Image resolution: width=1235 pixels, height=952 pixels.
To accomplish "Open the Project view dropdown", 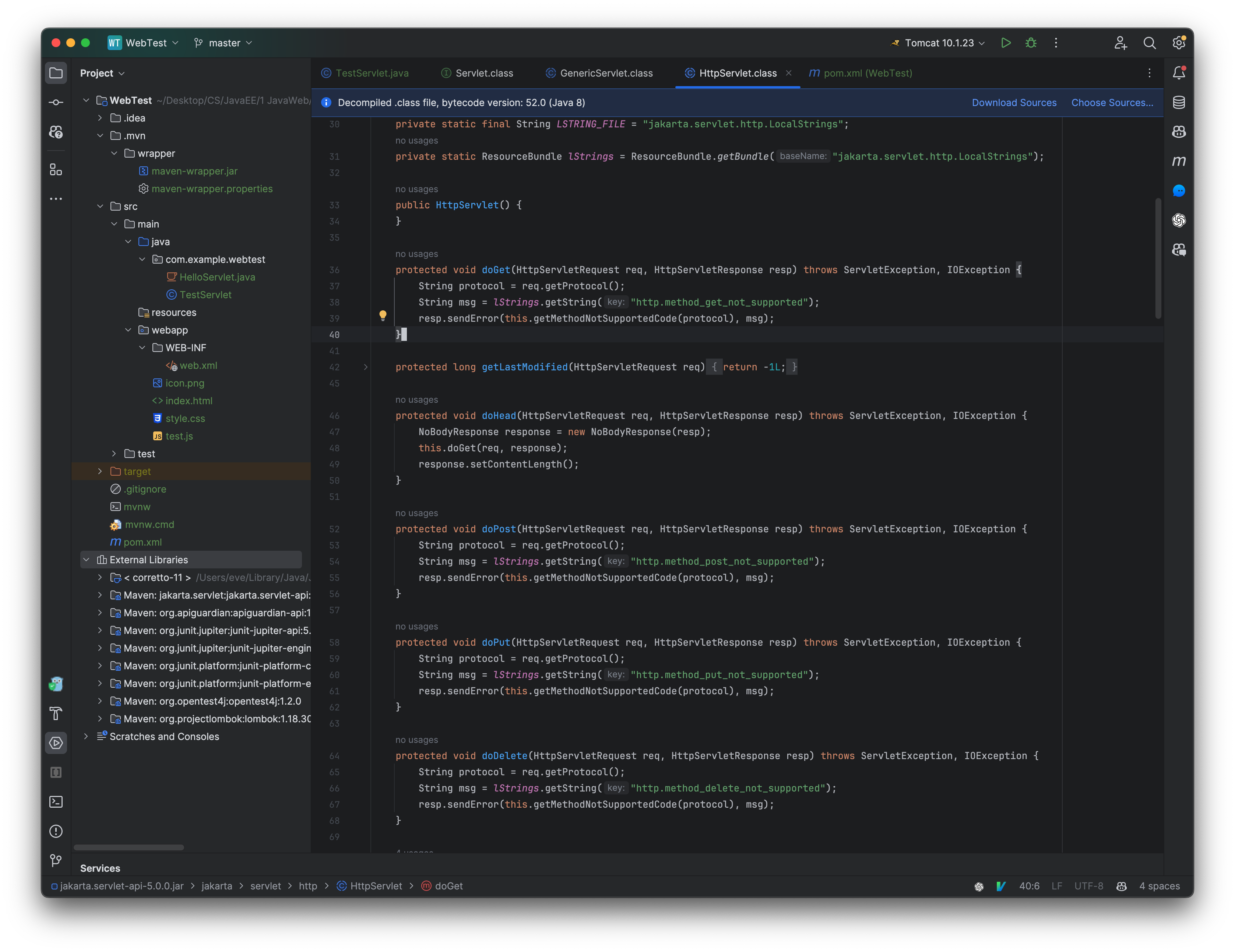I will 102,73.
